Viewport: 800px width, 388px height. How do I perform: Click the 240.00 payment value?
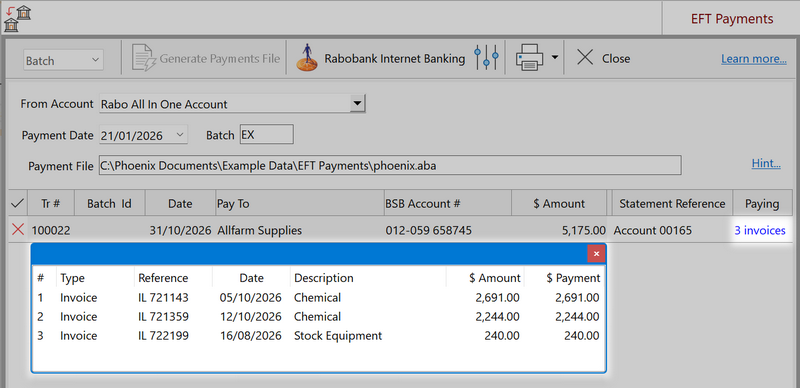[582, 335]
